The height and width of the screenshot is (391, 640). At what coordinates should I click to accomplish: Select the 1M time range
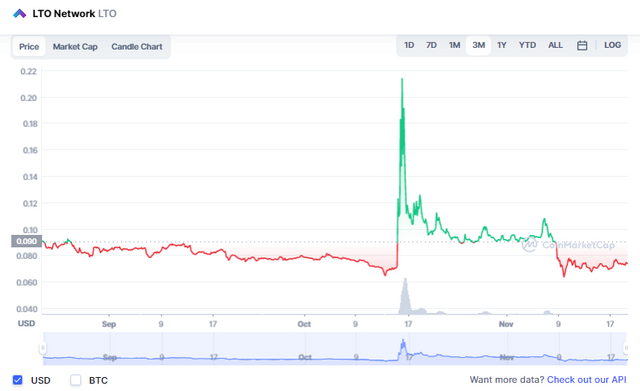click(x=454, y=45)
